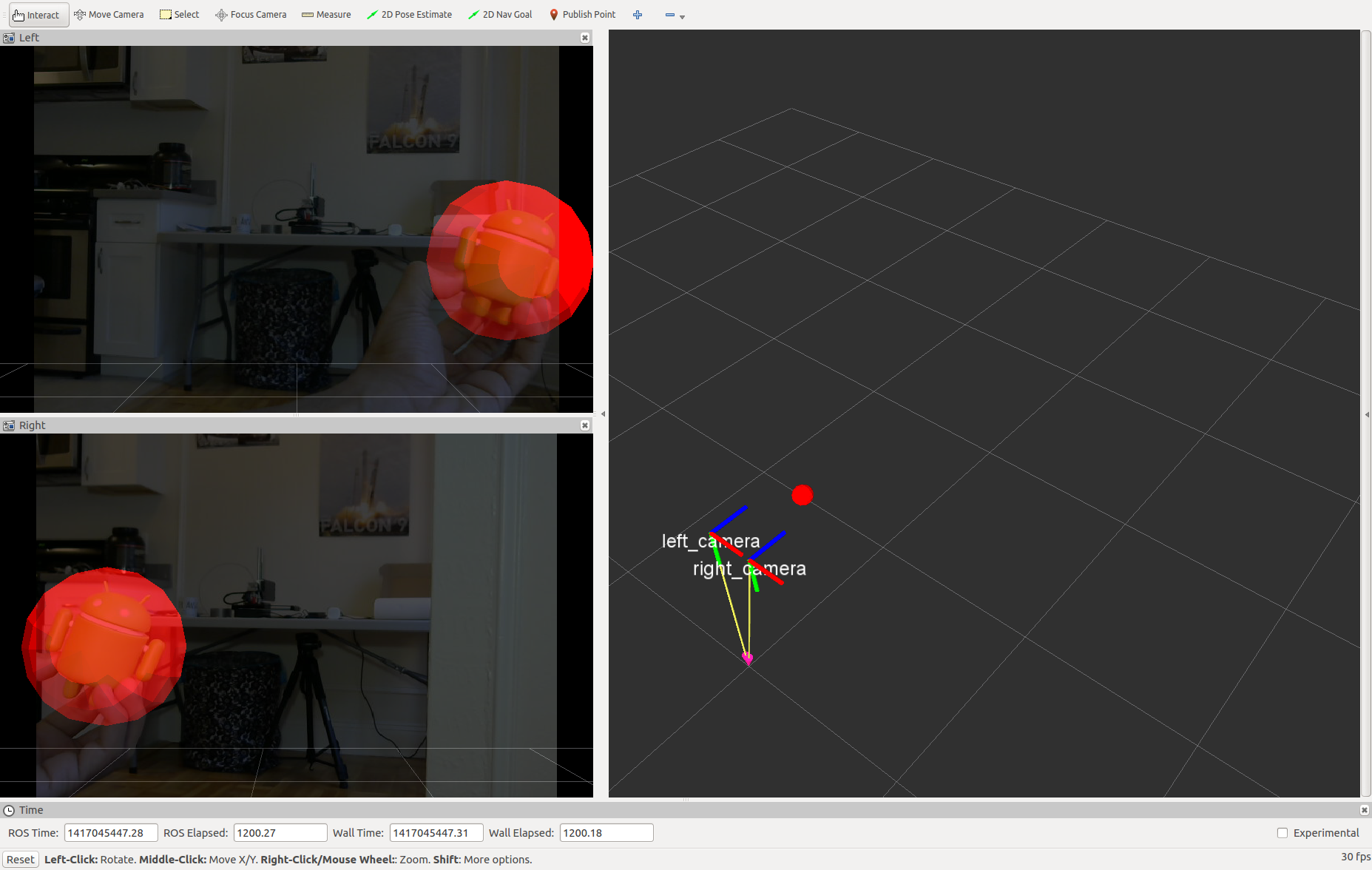Activate the Focus Camera tool
Viewport: 1372px width, 870px height.
click(250, 14)
